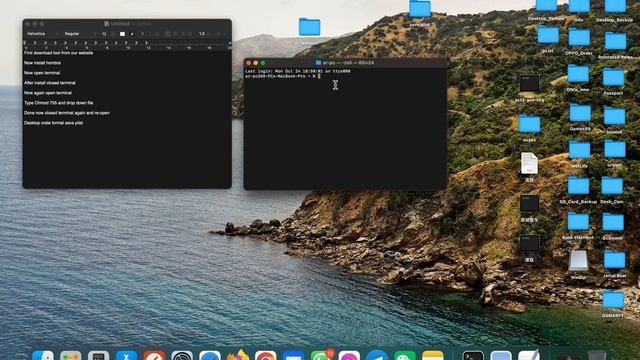Click the line 'Now again open terminal'
Image resolution: width=640 pixels, height=360 pixels.
coord(48,93)
